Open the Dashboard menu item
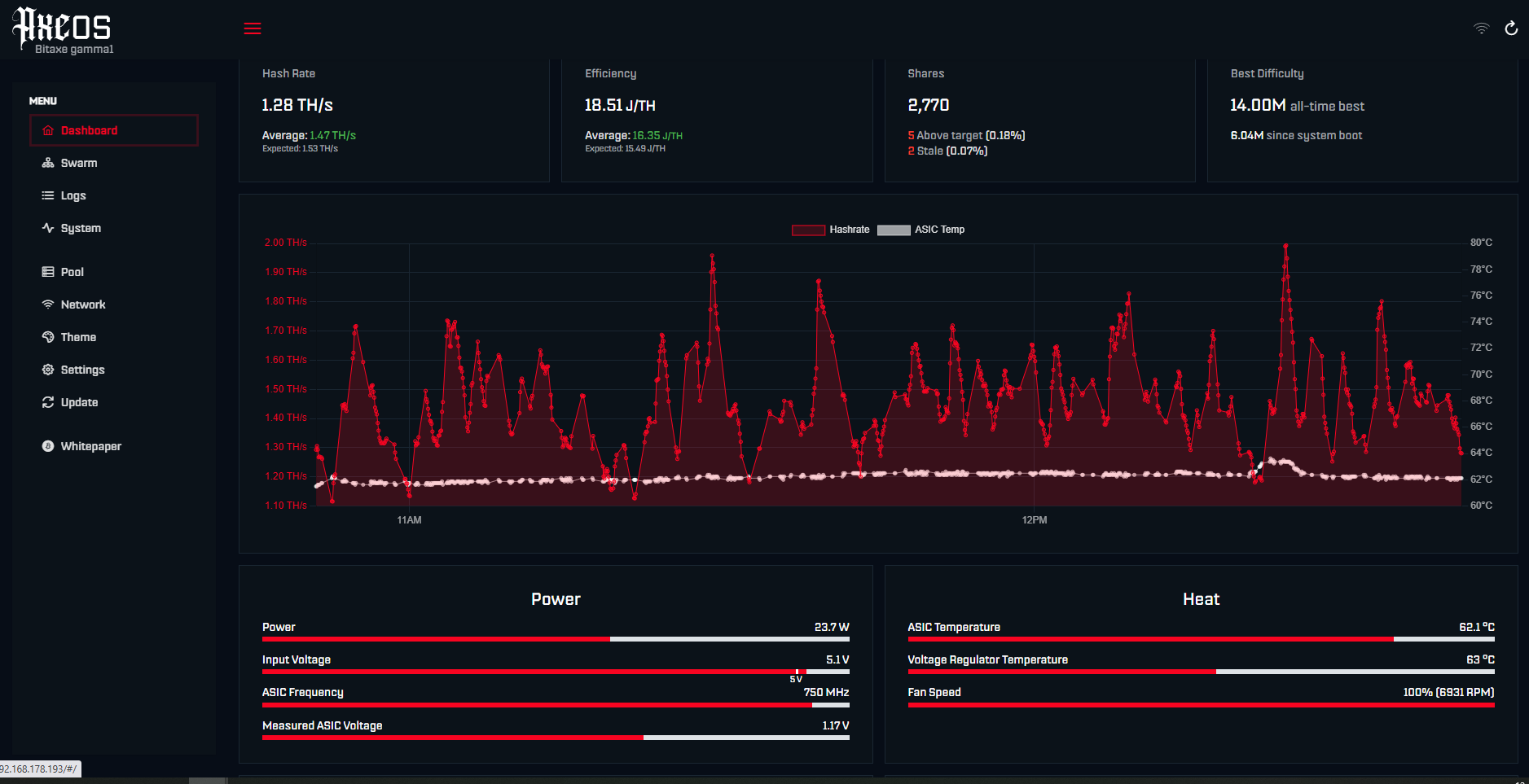This screenshot has height=784, width=1529. pyautogui.click(x=114, y=130)
